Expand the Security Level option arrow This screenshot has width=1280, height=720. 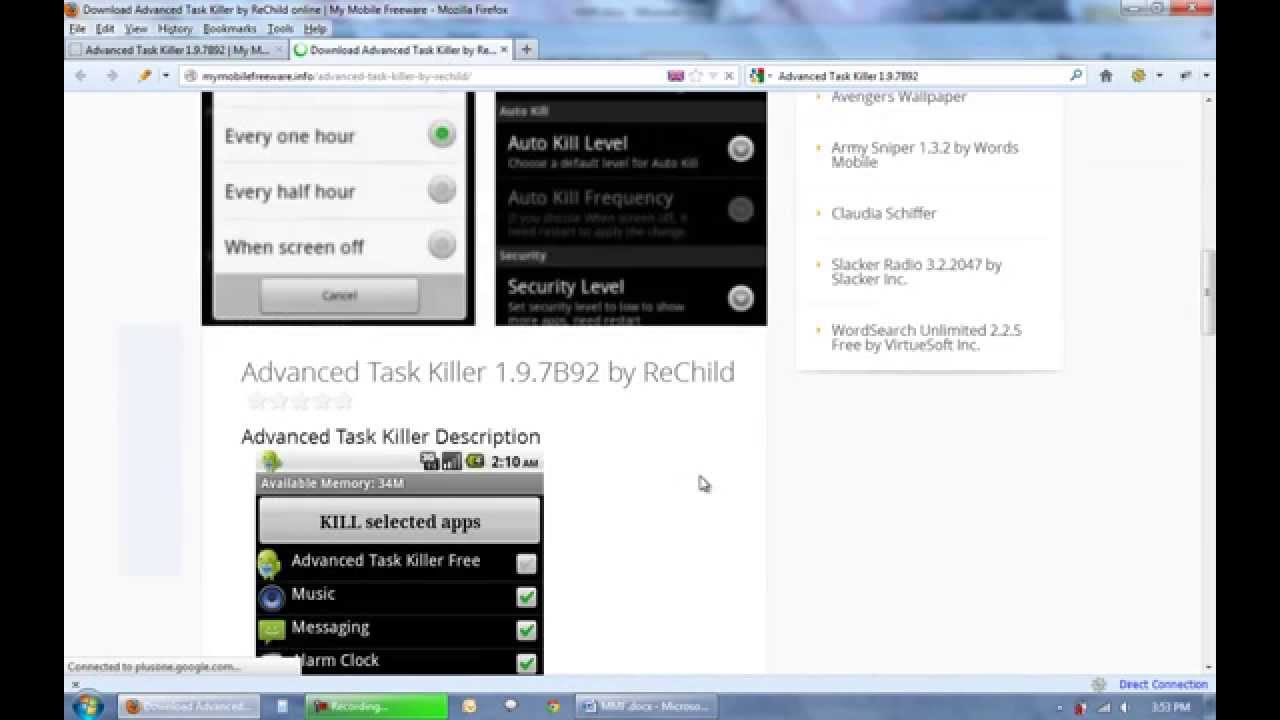coord(740,298)
